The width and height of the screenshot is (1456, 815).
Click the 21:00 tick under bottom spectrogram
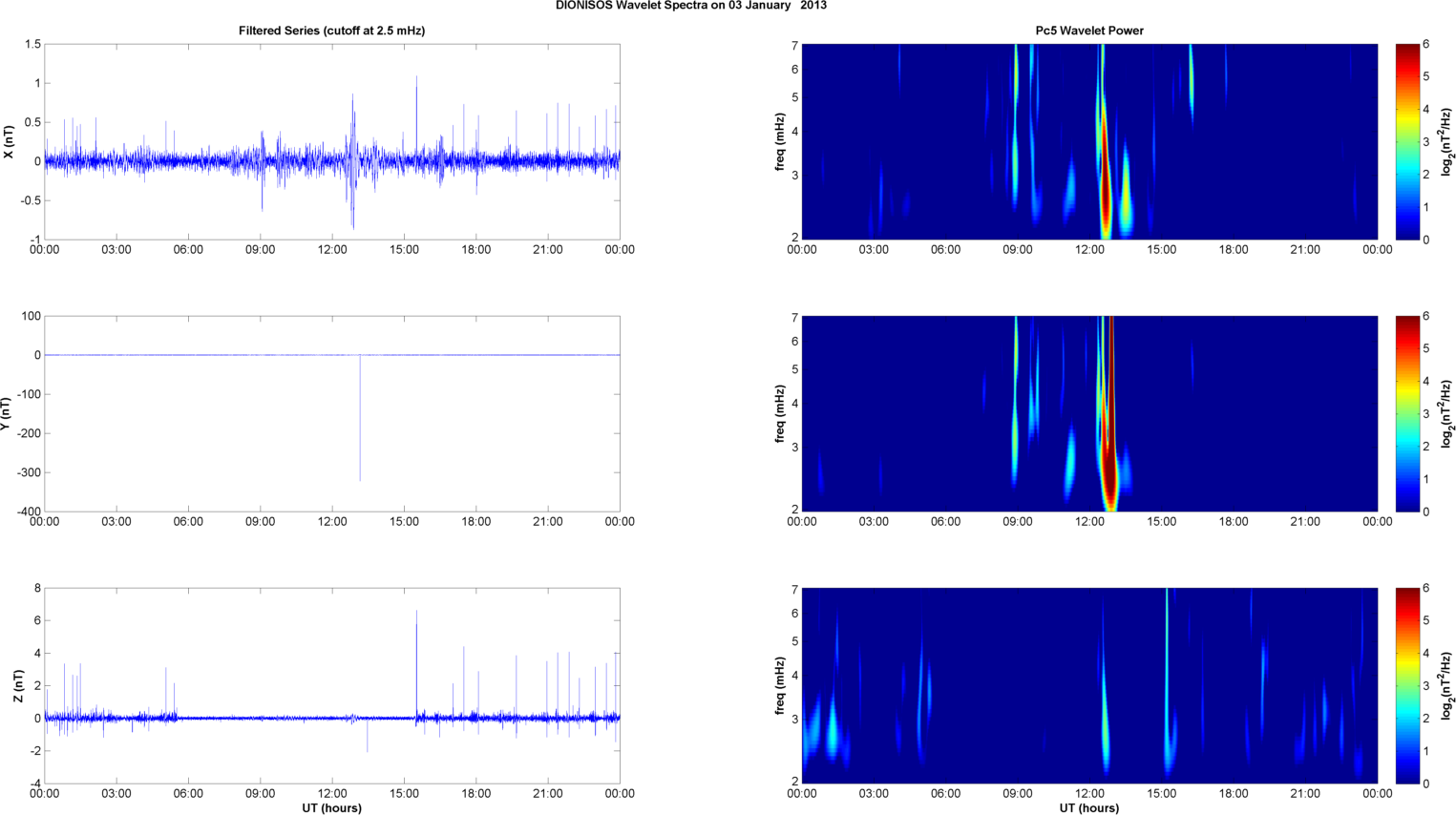[x=1305, y=794]
